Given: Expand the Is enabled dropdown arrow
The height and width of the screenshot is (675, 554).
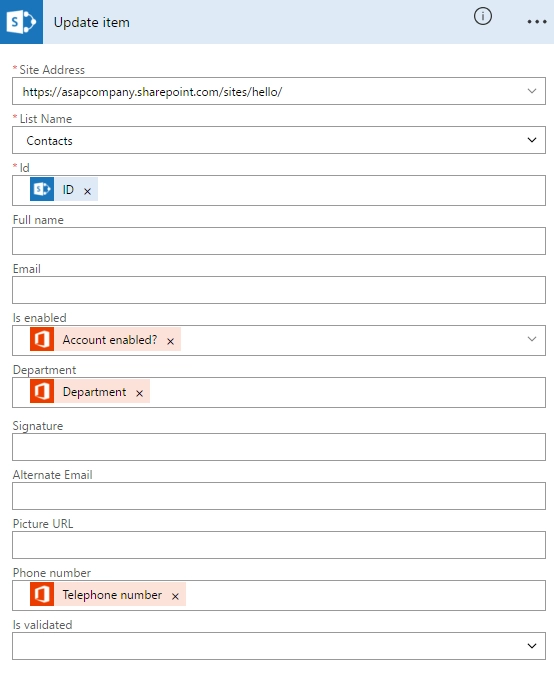Looking at the screenshot, I should 532,339.
